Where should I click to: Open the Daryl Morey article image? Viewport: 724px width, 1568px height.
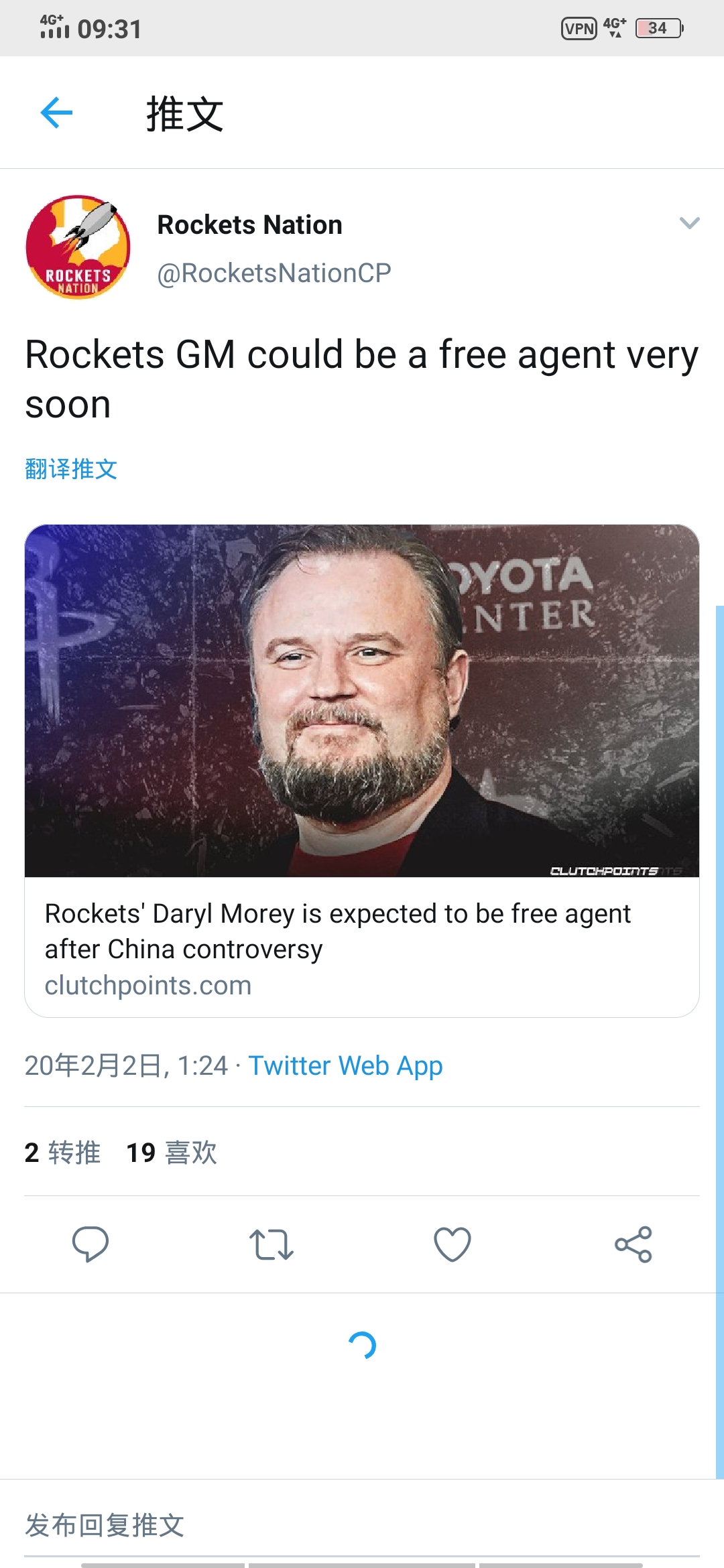[362, 700]
